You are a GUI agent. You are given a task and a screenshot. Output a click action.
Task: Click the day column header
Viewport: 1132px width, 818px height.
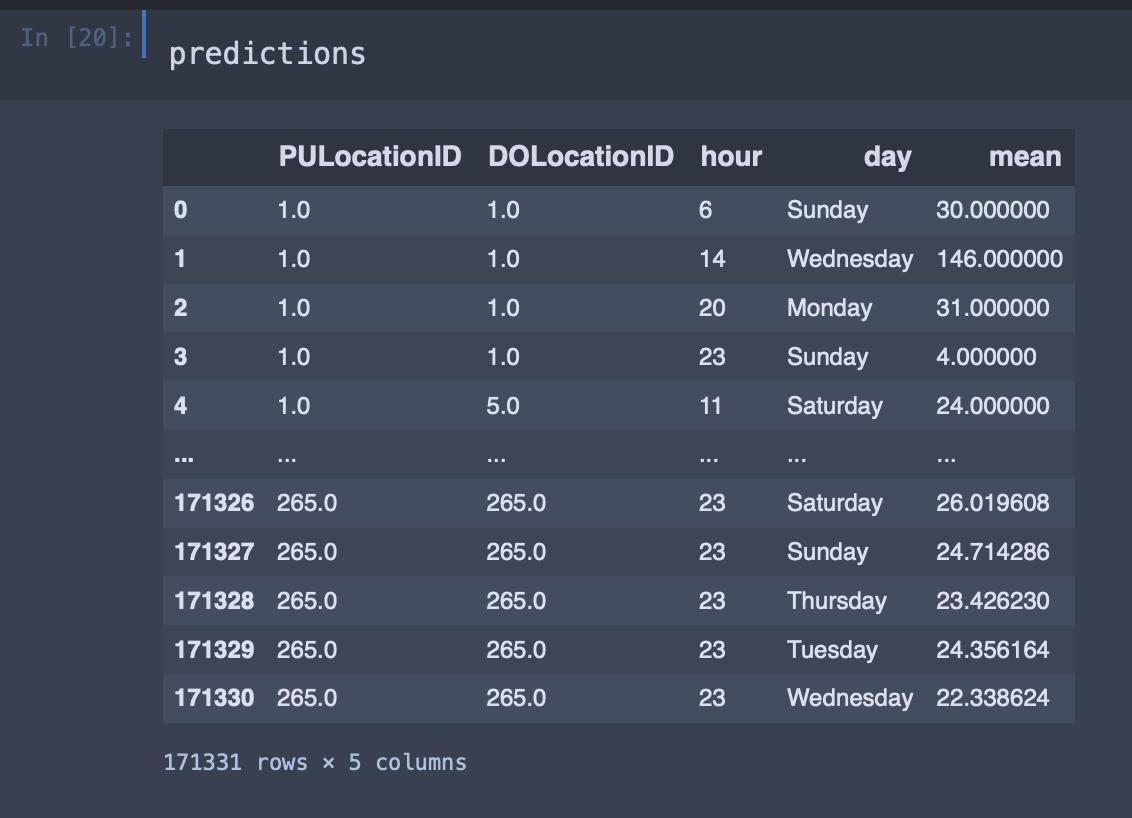tap(887, 157)
